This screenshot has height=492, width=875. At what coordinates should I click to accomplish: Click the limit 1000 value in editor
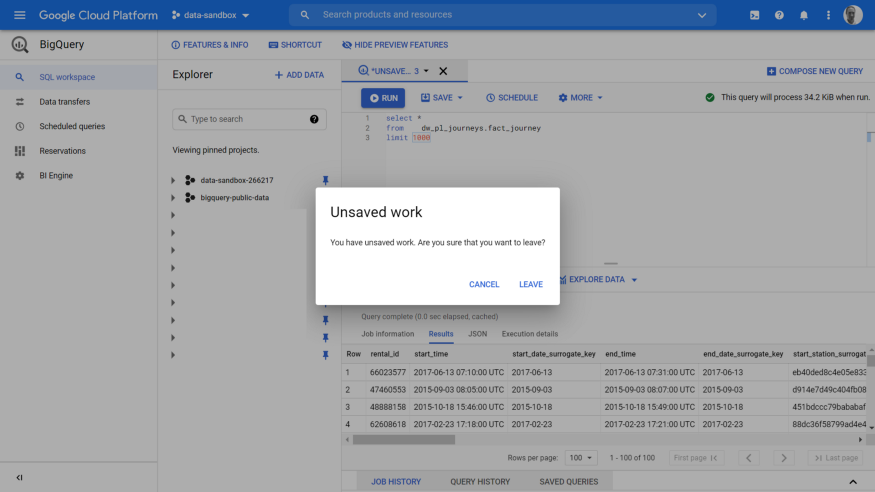421,138
